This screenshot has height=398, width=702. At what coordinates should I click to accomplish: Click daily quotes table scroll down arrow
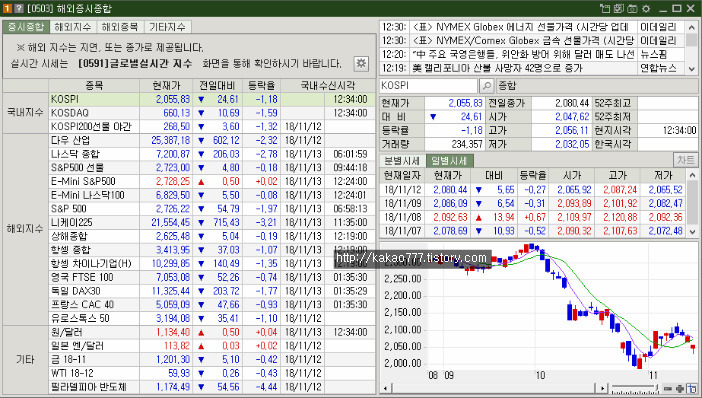(692, 231)
